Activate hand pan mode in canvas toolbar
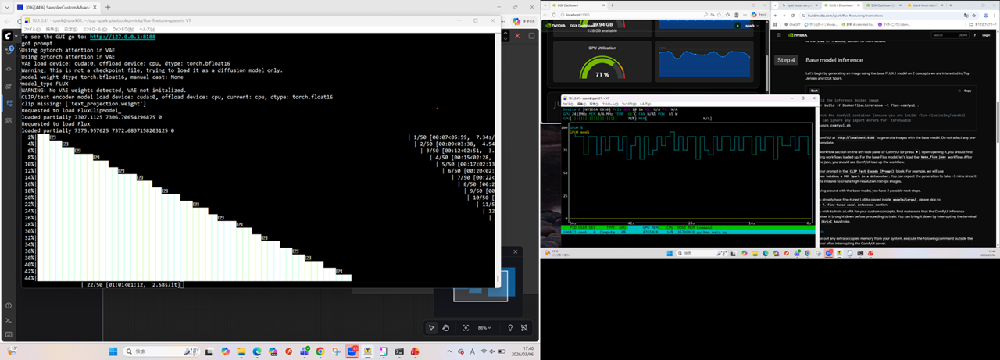This screenshot has height=360, width=1000. [446, 327]
